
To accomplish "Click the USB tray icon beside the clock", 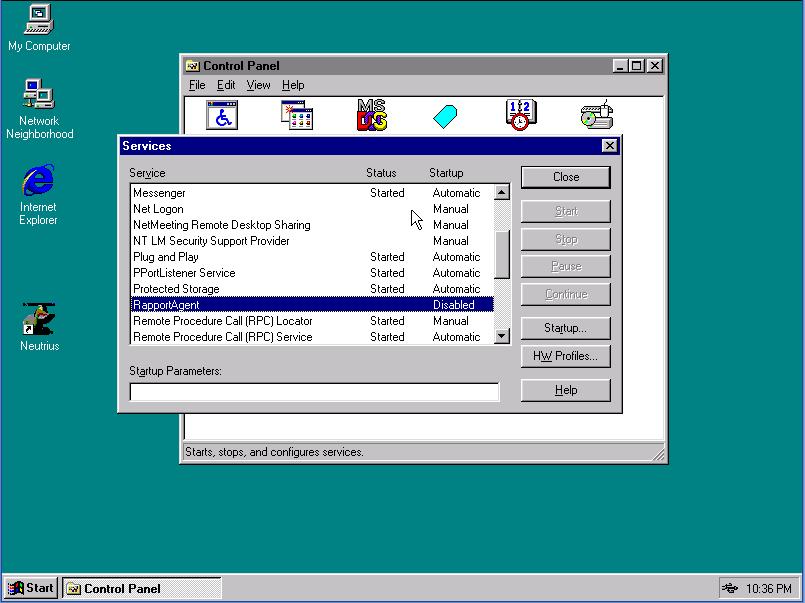I will (x=730, y=588).
